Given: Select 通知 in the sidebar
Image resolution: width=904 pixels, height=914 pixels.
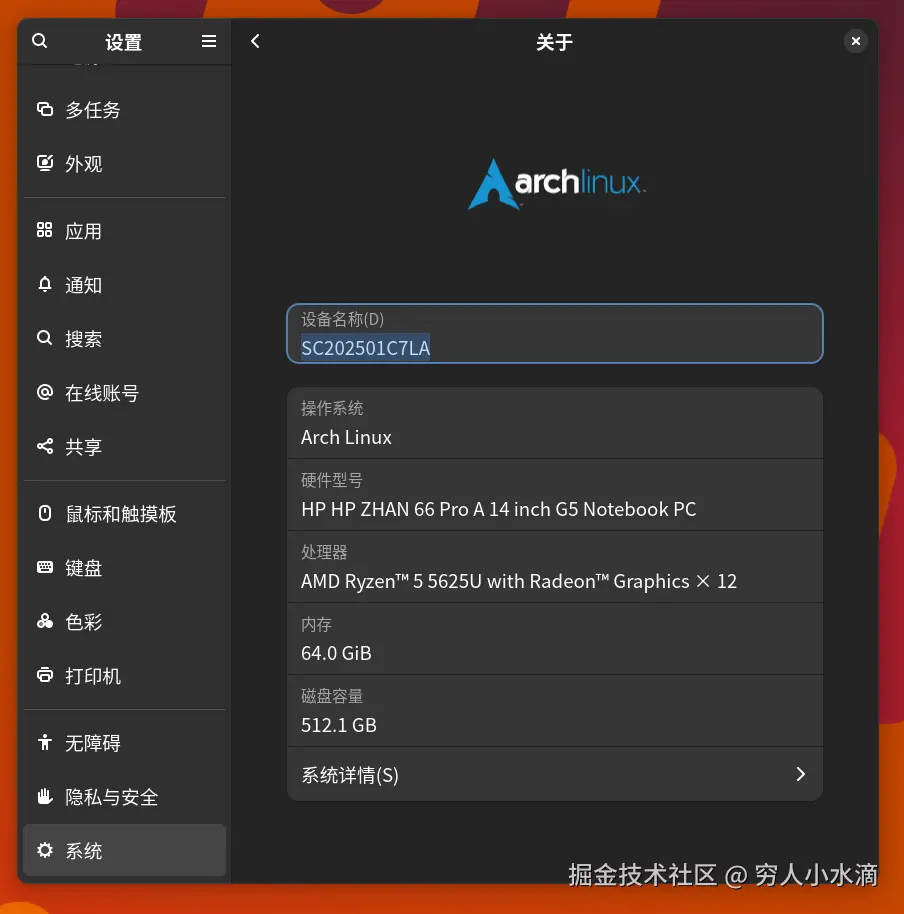Looking at the screenshot, I should pos(124,284).
